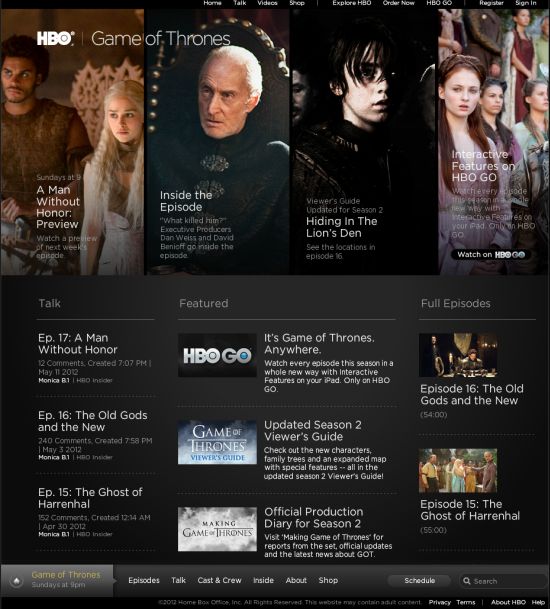Open the Terms footer link
Image resolution: width=550 pixels, height=609 pixels.
466,602
